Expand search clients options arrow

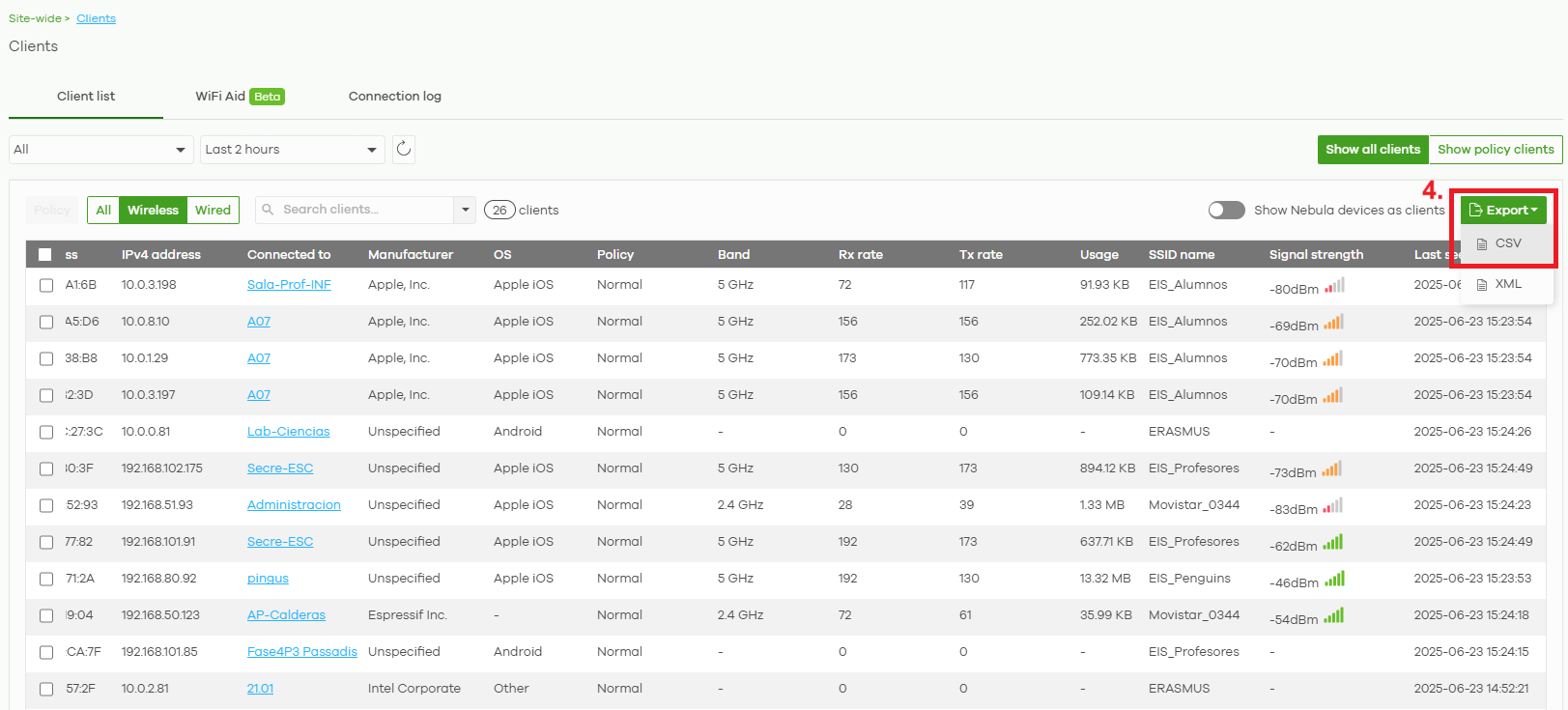pyautogui.click(x=466, y=210)
